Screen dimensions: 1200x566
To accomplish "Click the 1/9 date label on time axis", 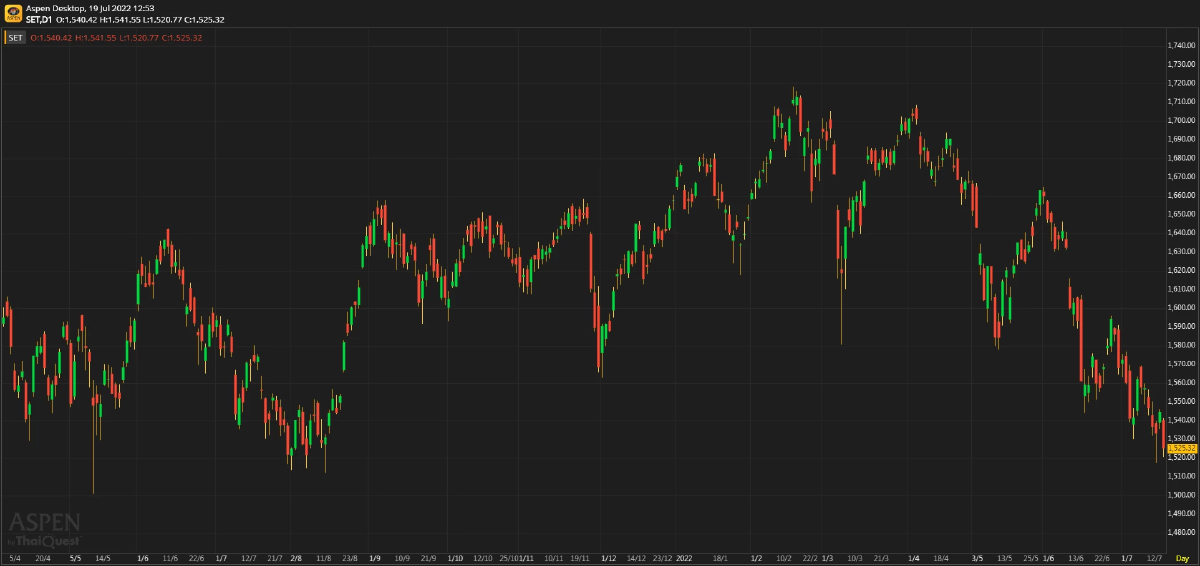I will [x=375, y=557].
